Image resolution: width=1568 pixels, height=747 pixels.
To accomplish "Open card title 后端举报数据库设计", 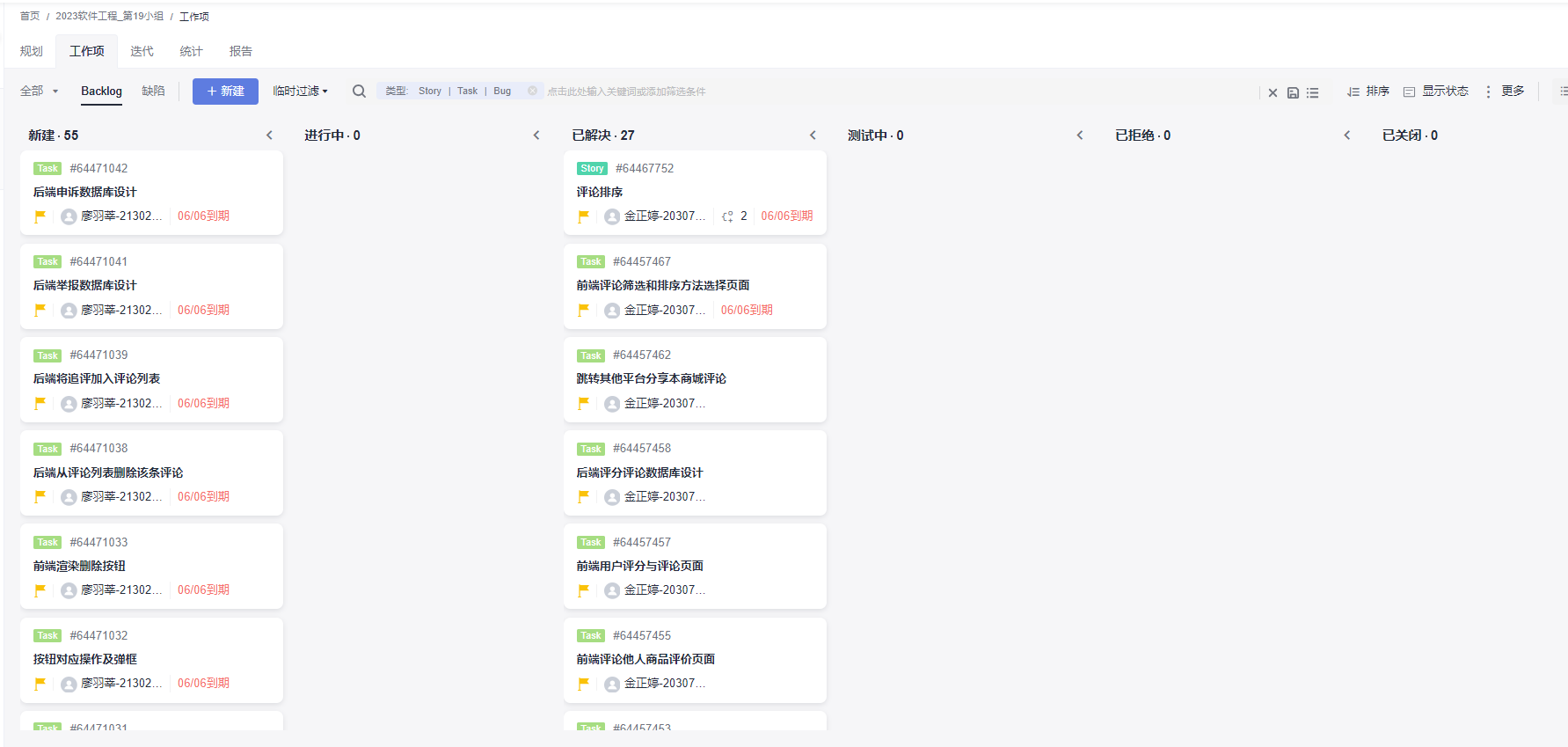I will (x=85, y=285).
